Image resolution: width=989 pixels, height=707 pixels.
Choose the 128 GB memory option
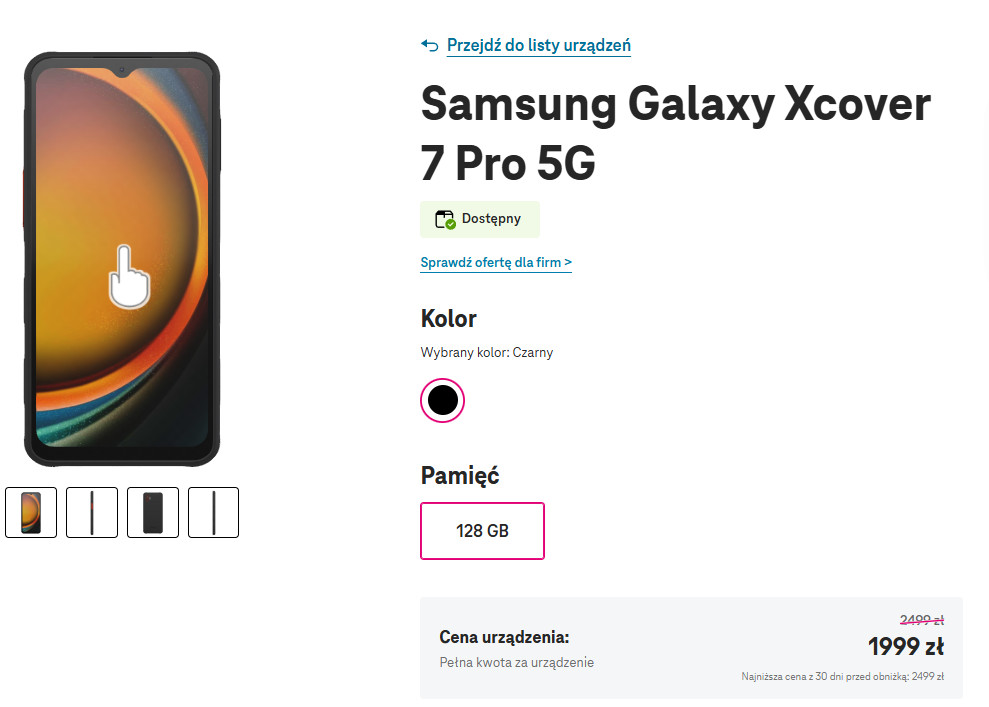click(x=482, y=530)
